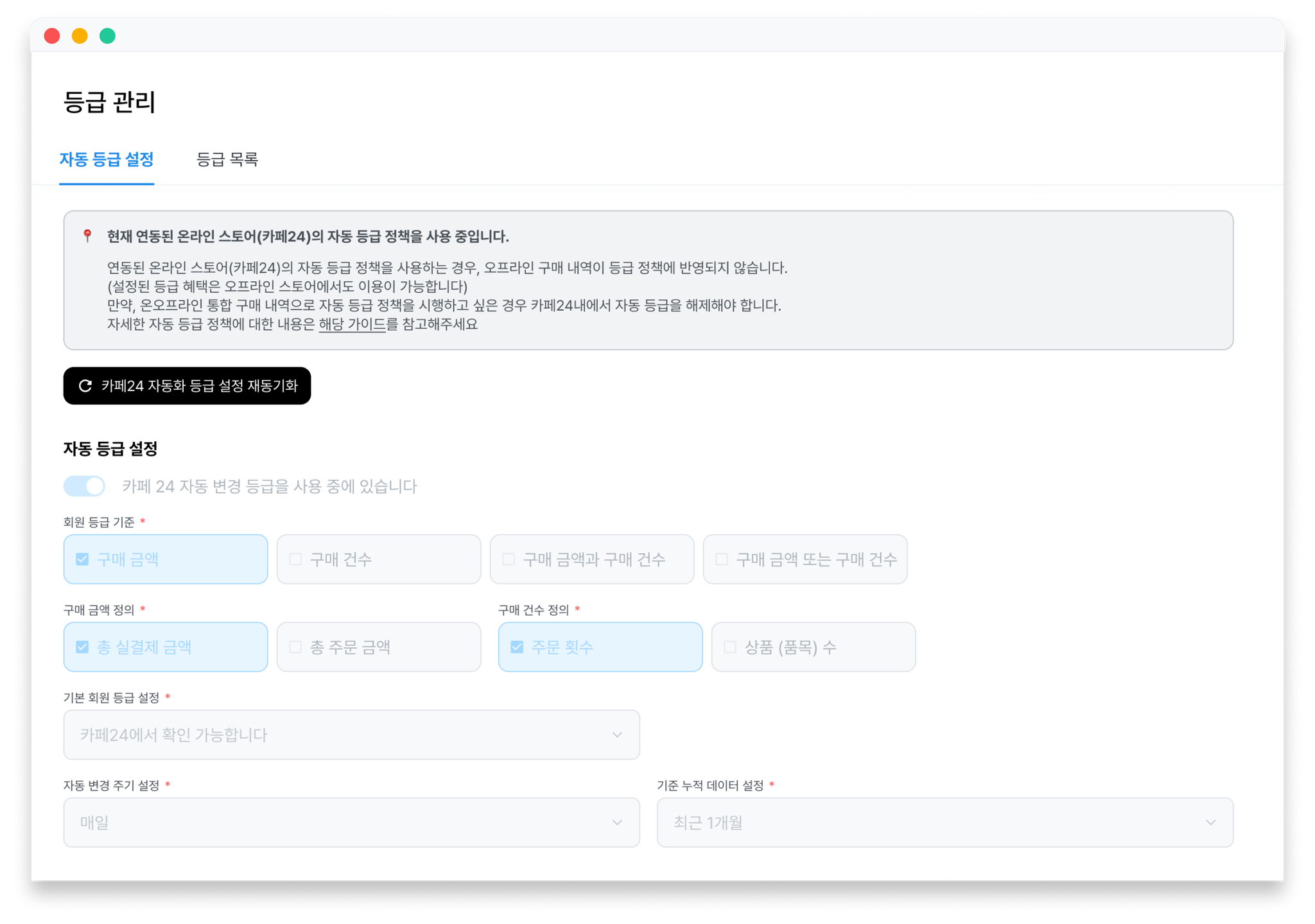Screen dimensions: 1315x924
Task: Open the 기본 회원 등급 설정 dropdown
Action: 352,735
